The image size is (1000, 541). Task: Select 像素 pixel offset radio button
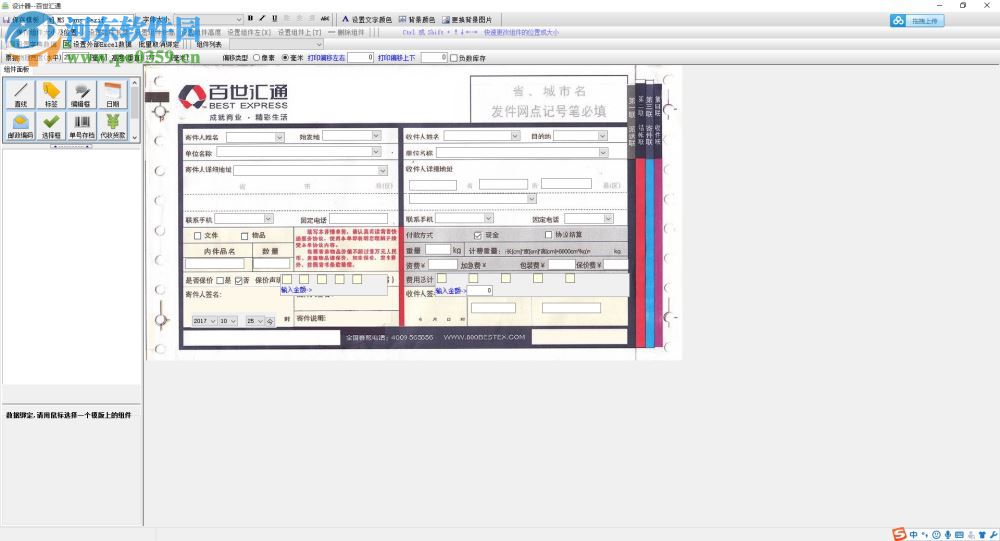tap(257, 57)
